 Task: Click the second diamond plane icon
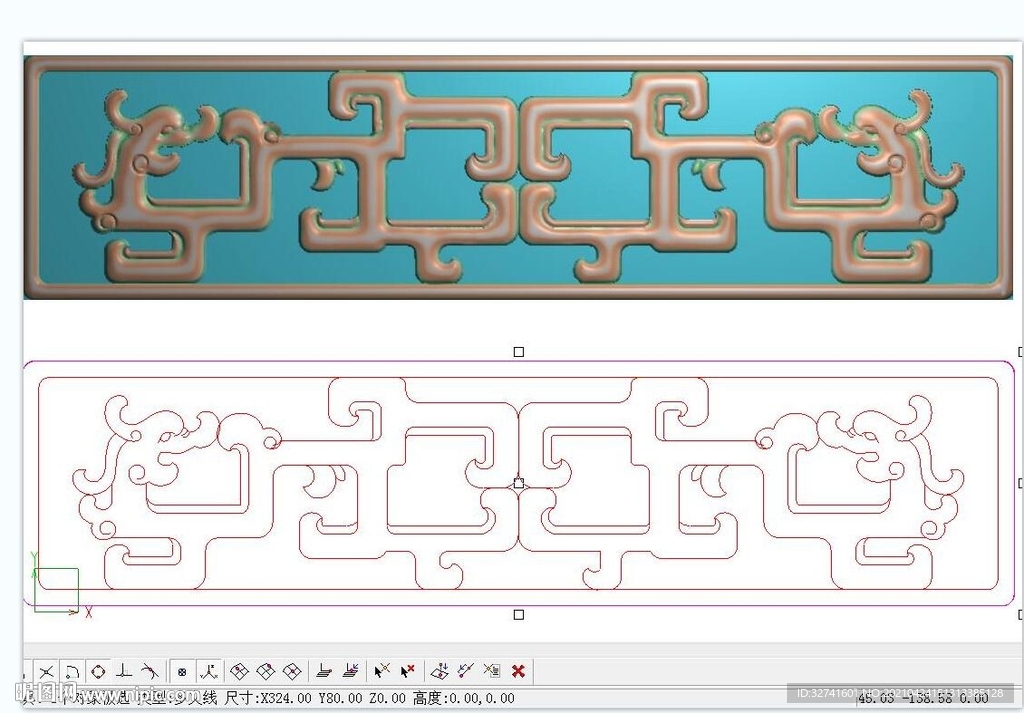pyautogui.click(x=266, y=671)
